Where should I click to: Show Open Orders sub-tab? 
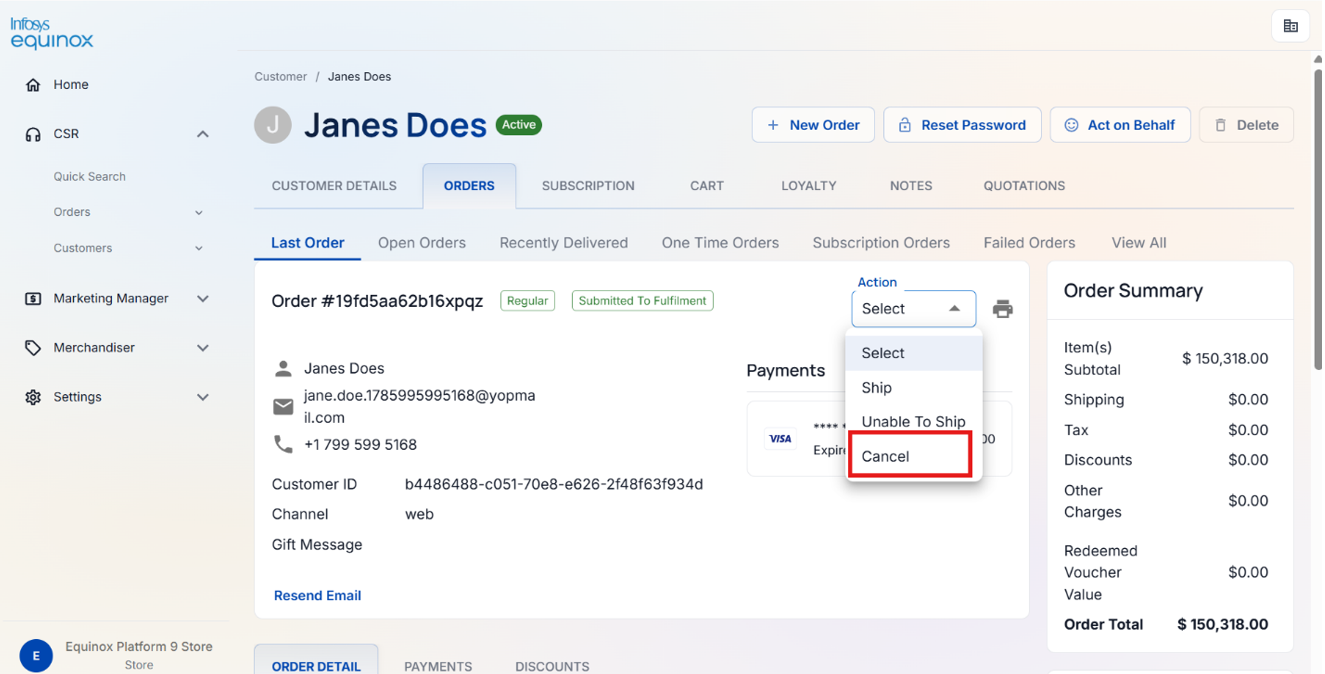422,243
